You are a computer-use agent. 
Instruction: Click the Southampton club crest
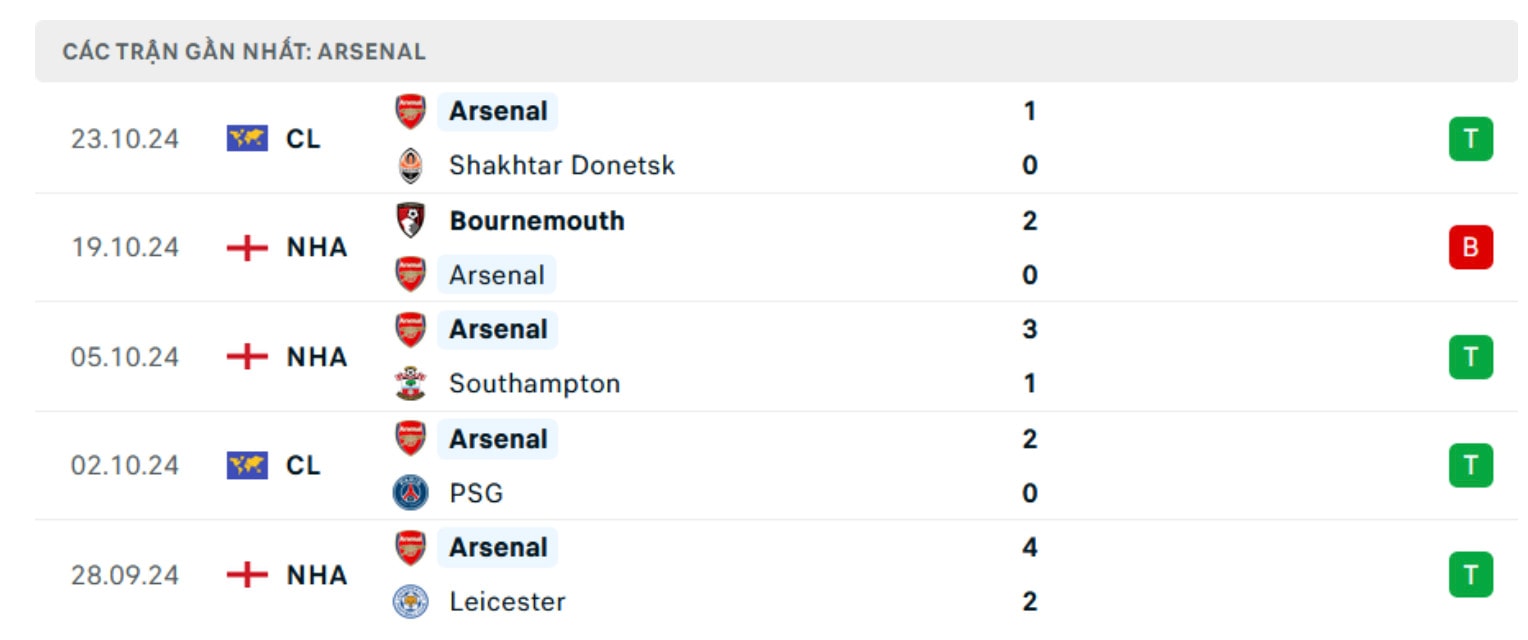point(410,384)
